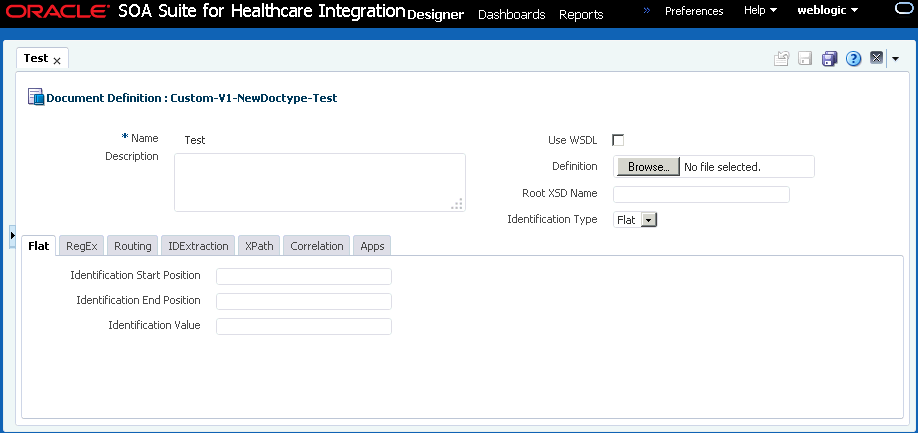
Task: Open the blue question mark Help icon
Action: pyautogui.click(x=854, y=59)
